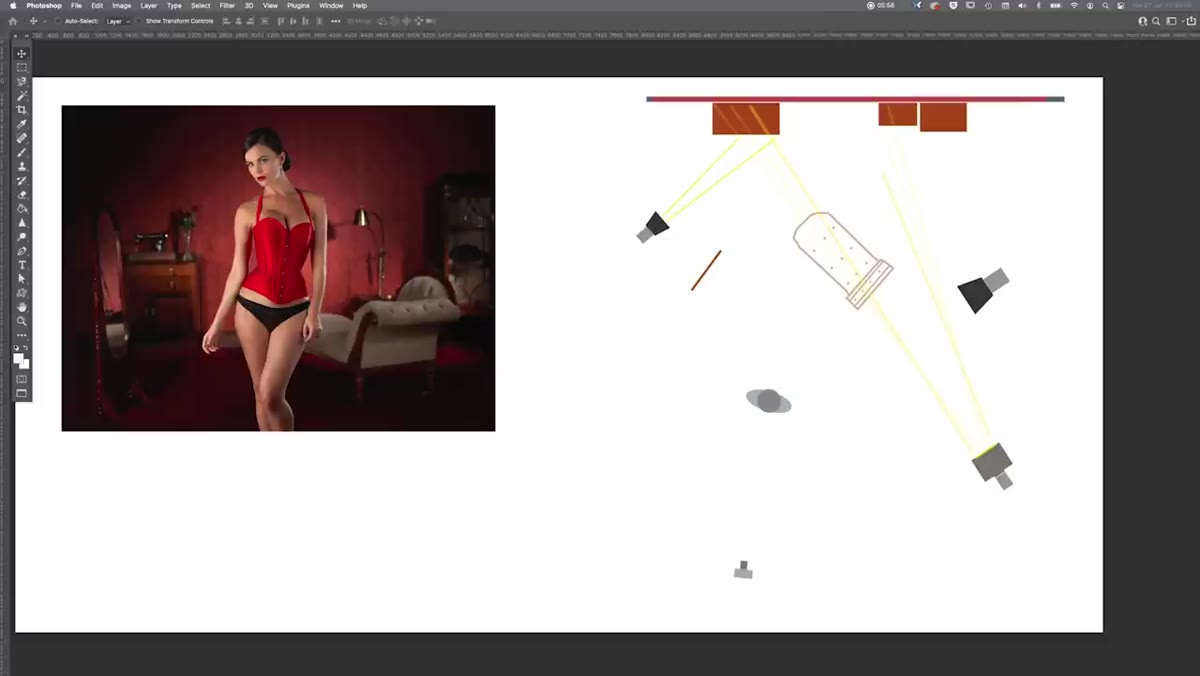Open the Help menu
The width and height of the screenshot is (1200, 676).
(360, 6)
